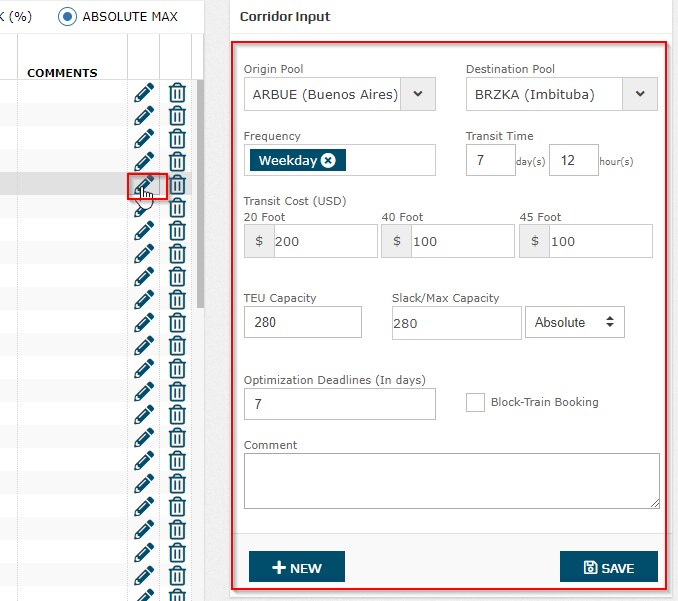678x601 pixels.
Task: Click the bottom-most fully visible trash icon
Action: click(x=177, y=575)
